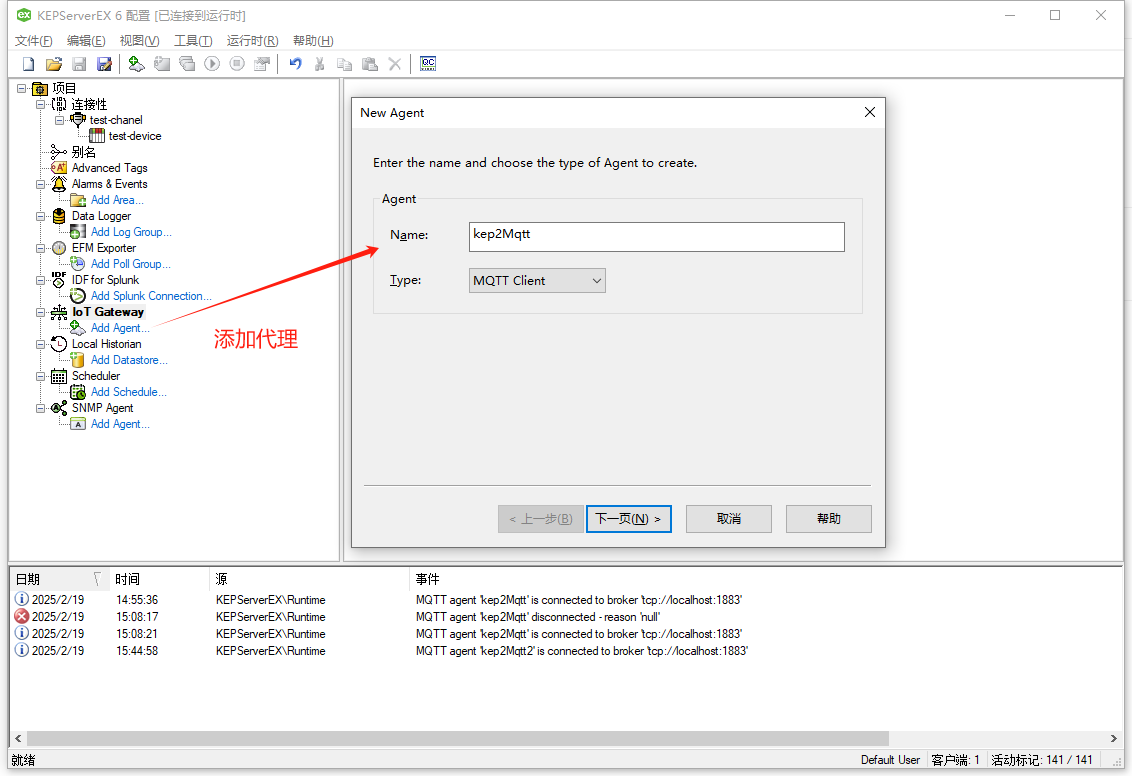This screenshot has width=1132, height=776.
Task: Click the Add Datastore icon
Action: point(78,360)
